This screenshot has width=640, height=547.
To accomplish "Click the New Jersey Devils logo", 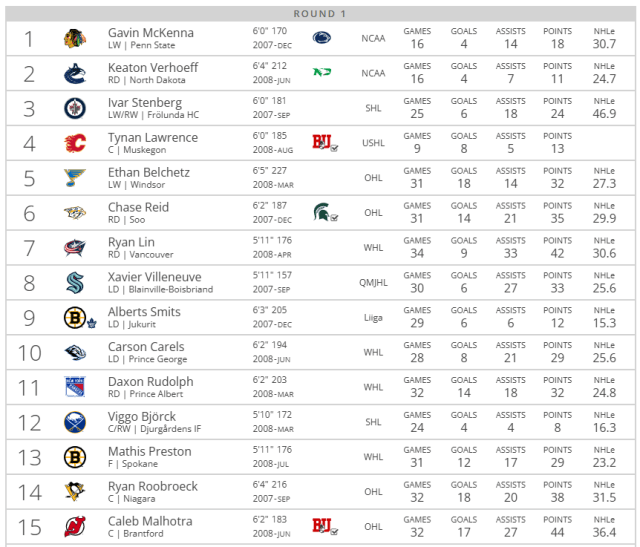I will coord(75,527).
